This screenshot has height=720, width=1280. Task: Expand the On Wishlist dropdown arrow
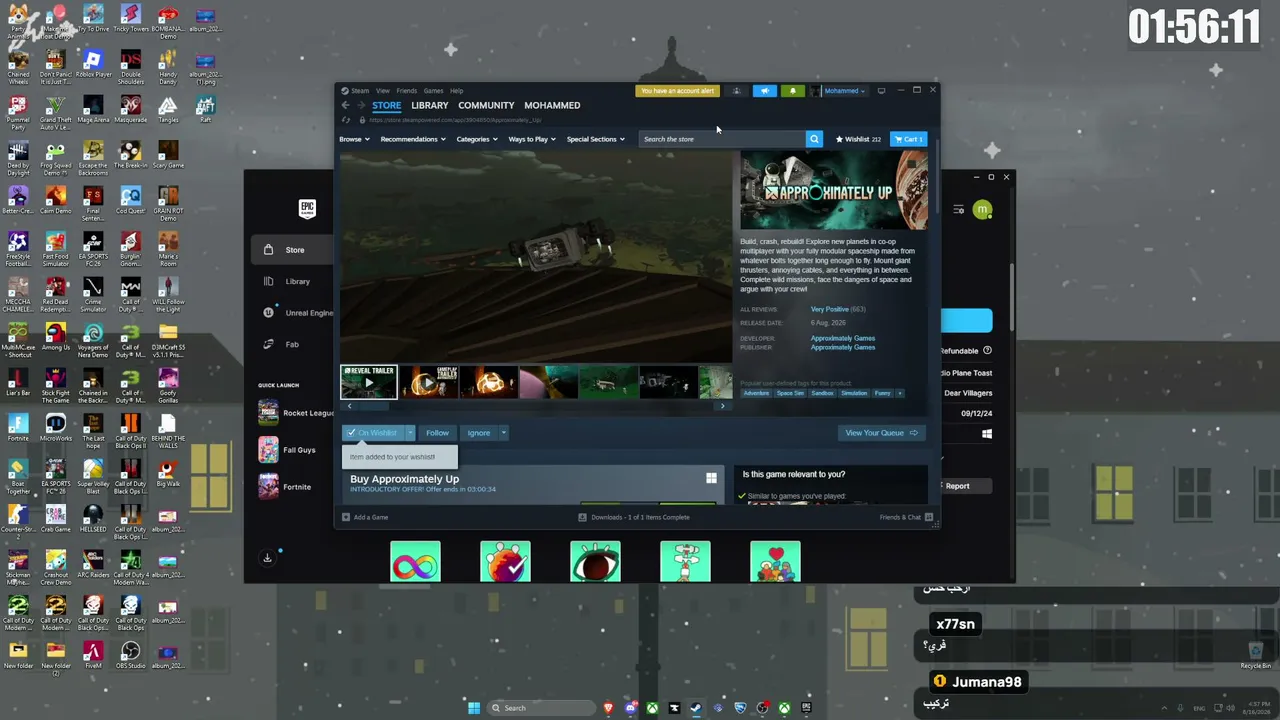tap(410, 433)
